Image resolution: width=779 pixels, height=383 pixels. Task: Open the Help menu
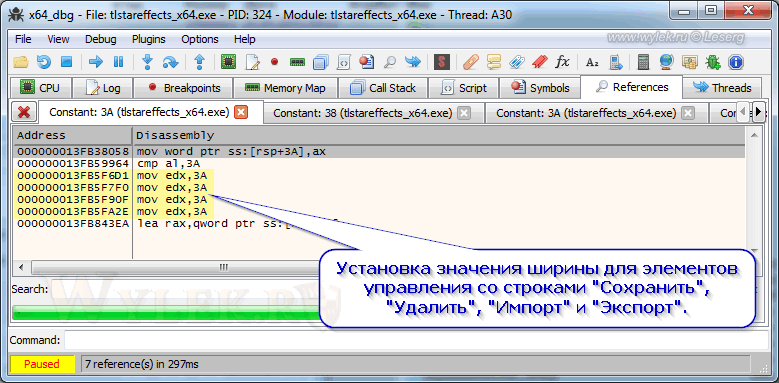click(x=244, y=39)
